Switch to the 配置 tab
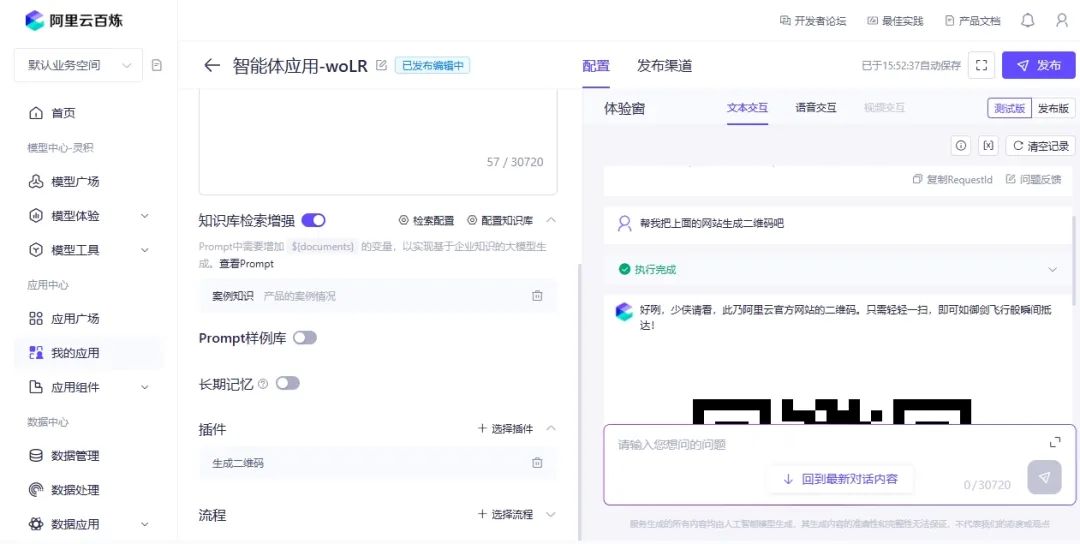This screenshot has width=1080, height=544. [x=596, y=66]
